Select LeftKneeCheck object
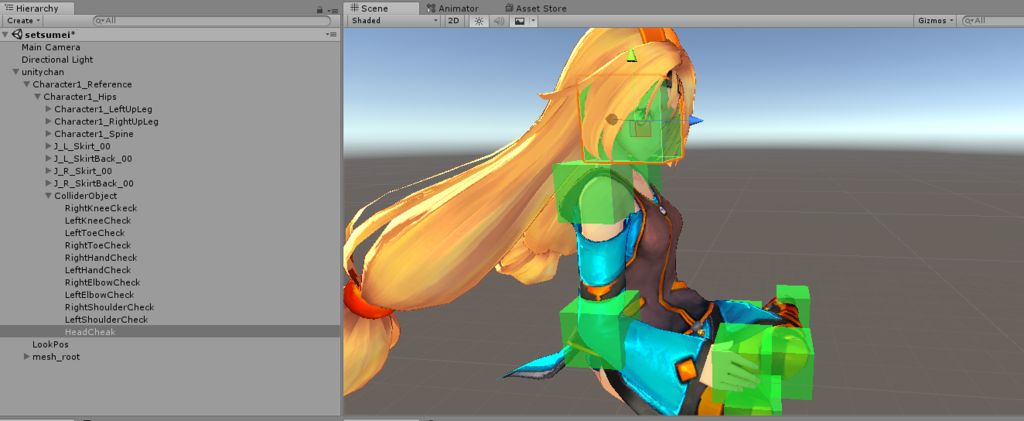1024x421 pixels. [x=98, y=221]
